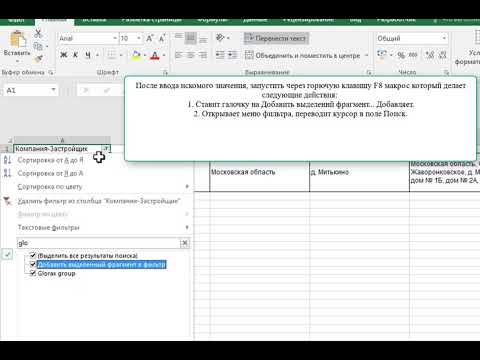
Task: Center text horizontally in the cell
Action: point(191,55)
